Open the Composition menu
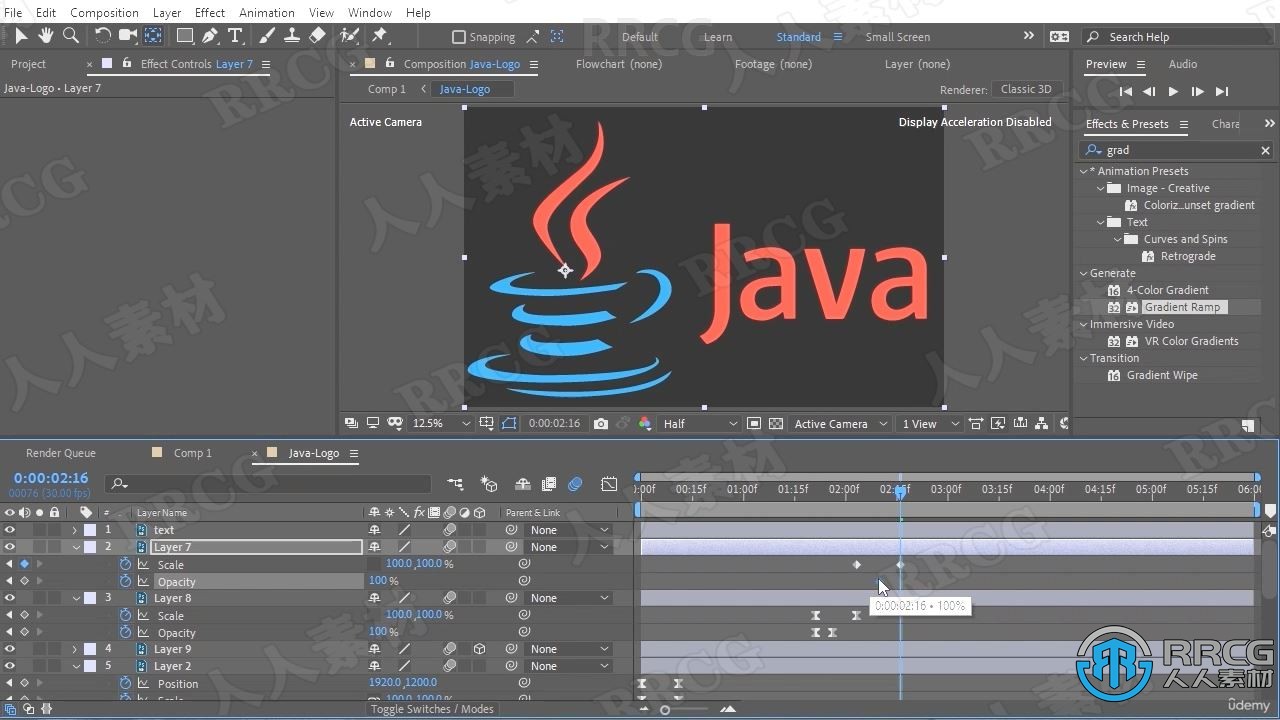1280x720 pixels. click(104, 12)
